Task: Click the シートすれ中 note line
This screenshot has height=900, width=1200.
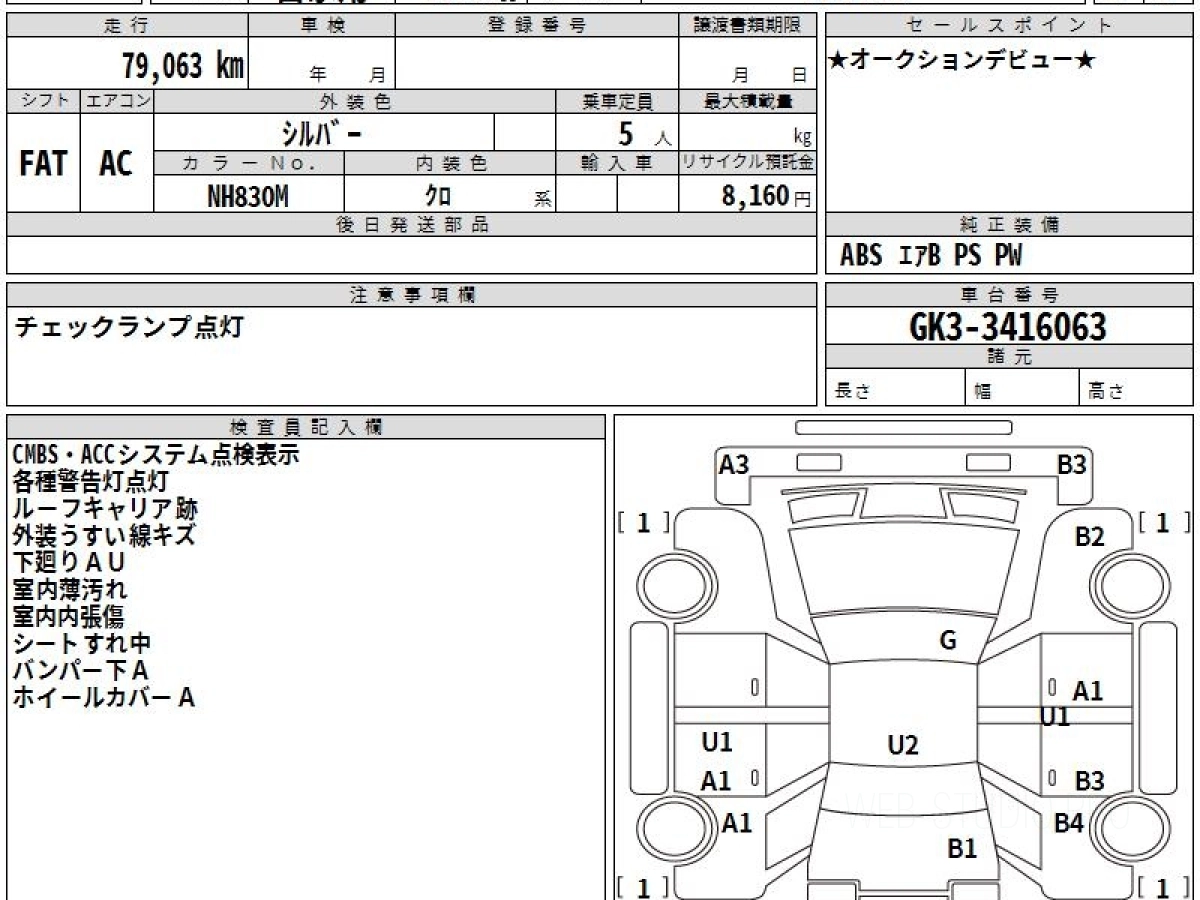Action: 82,643
